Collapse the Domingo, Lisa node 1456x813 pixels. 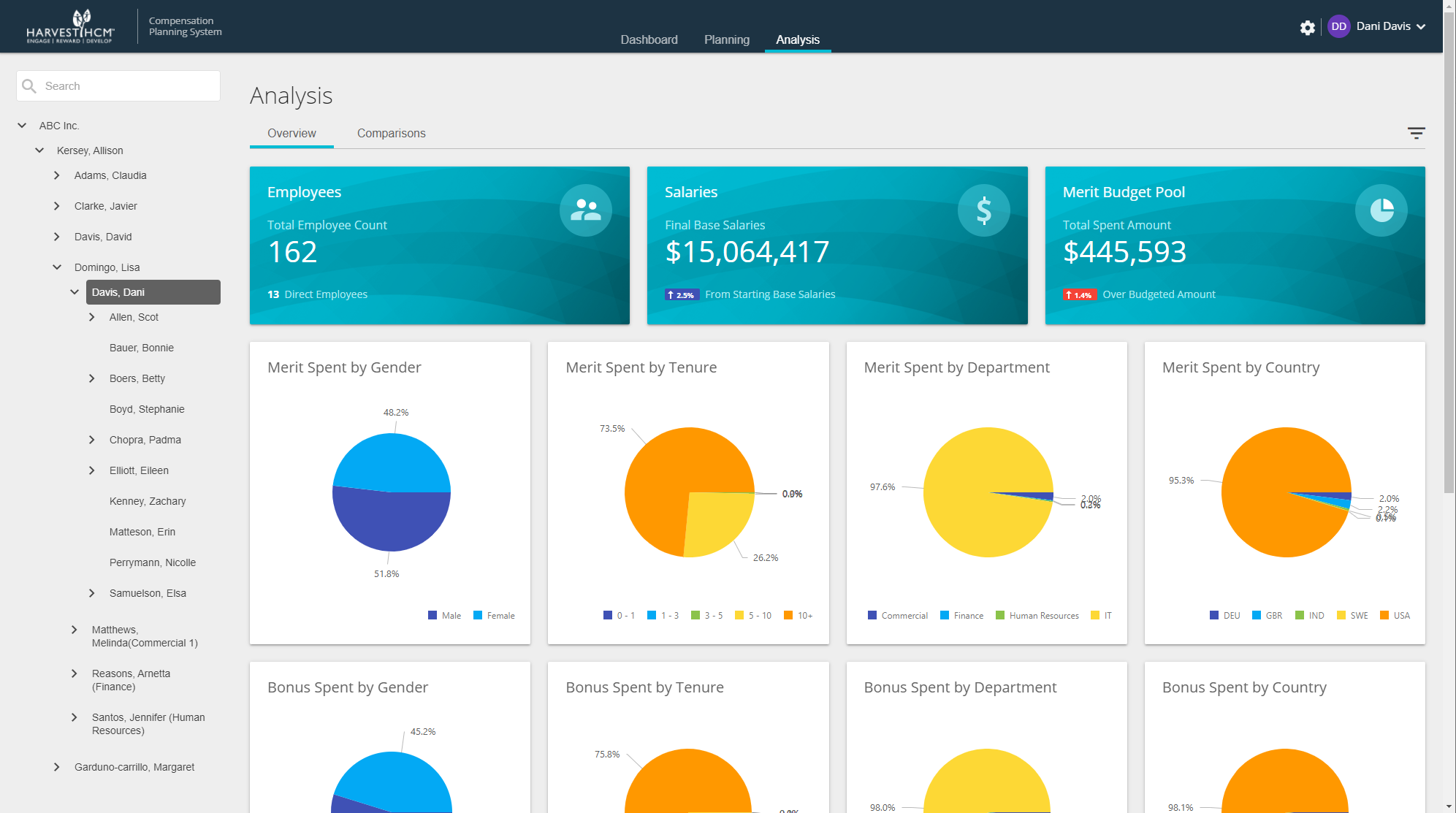57,267
